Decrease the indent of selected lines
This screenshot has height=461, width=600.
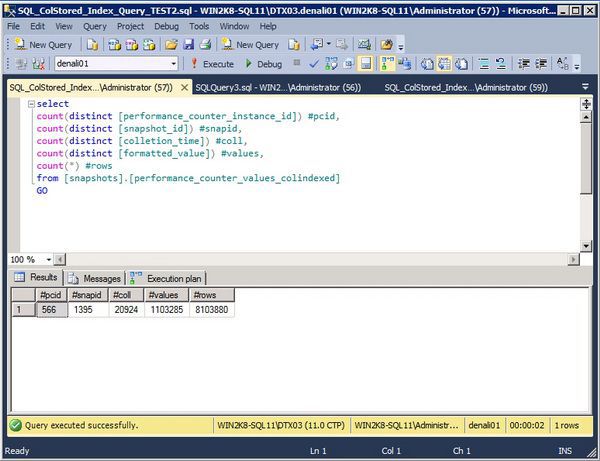[x=524, y=64]
